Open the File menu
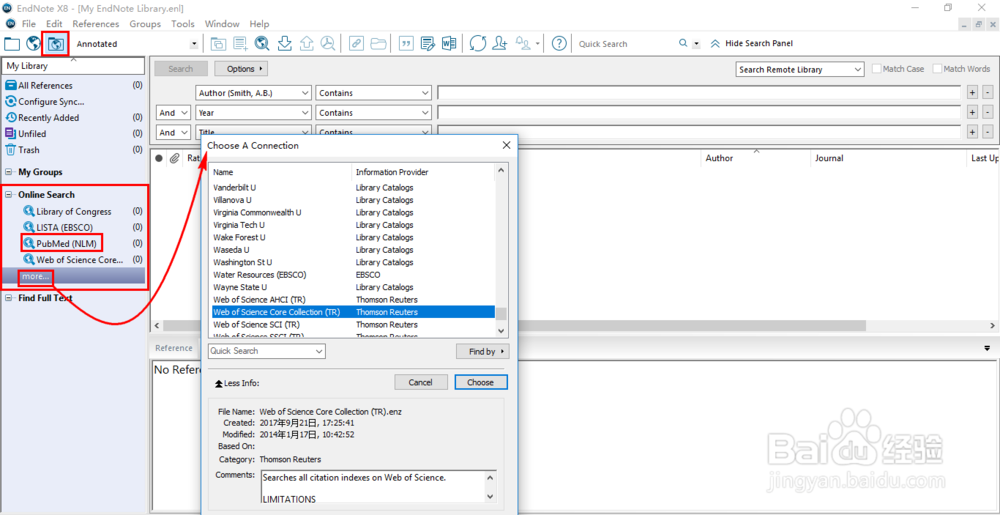Screen dimensions: 1000x515 [29, 24]
